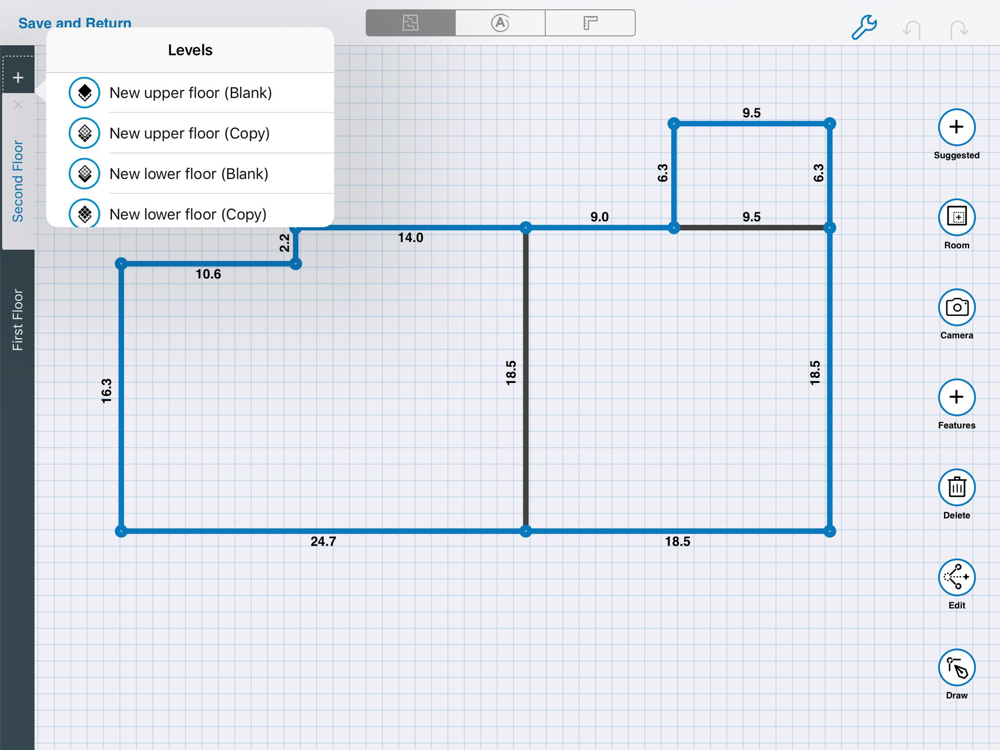Select the Edit nodes tool

956,577
